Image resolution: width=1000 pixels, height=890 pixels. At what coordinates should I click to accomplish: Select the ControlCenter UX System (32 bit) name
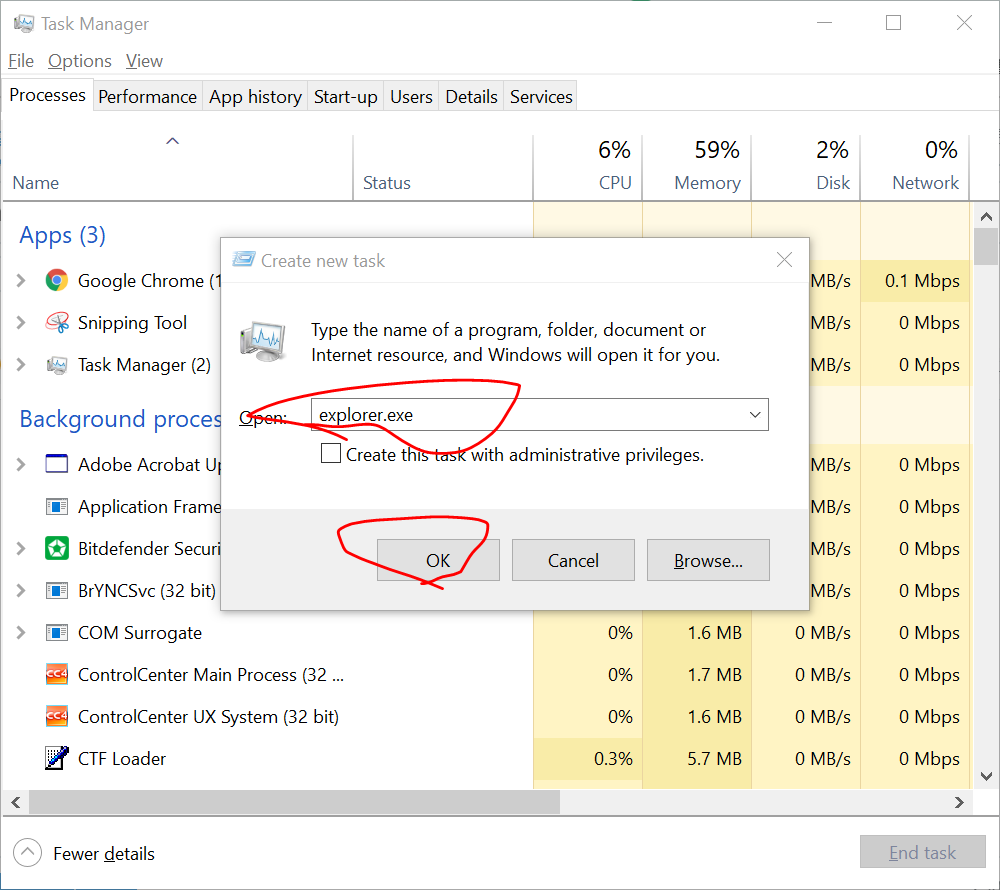pyautogui.click(x=208, y=716)
